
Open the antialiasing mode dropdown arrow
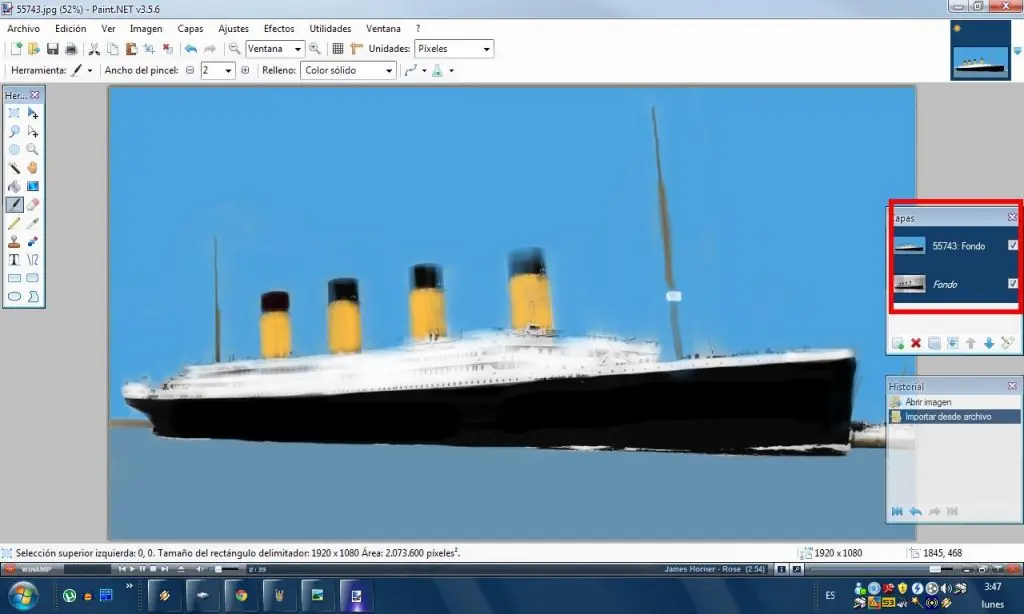(424, 71)
